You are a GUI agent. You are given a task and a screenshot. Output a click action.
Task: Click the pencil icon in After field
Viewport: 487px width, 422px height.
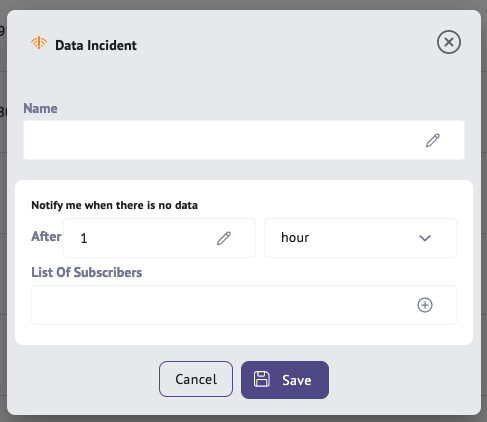click(x=224, y=238)
